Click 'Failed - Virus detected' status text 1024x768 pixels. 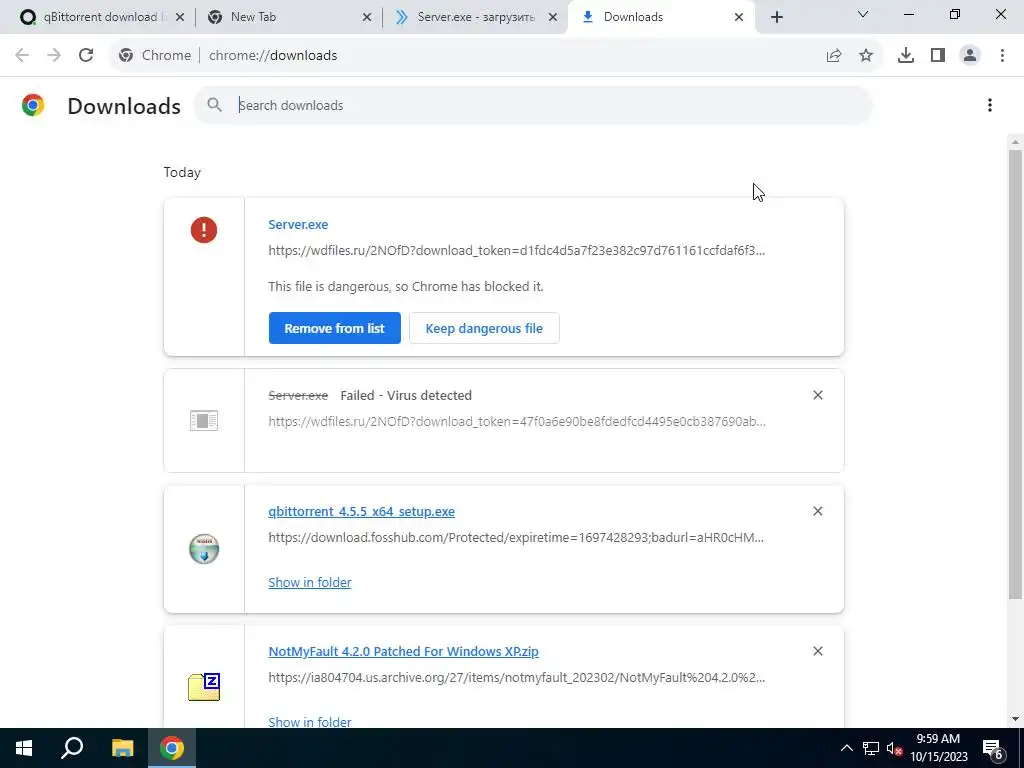(406, 396)
